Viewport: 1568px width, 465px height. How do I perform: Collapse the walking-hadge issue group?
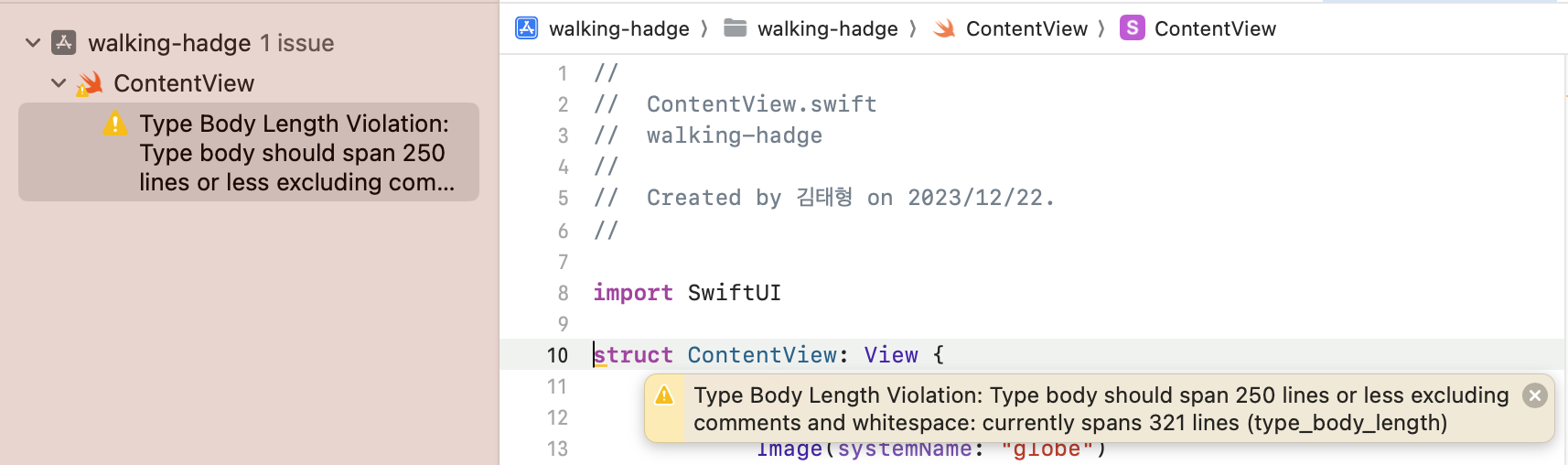33,43
